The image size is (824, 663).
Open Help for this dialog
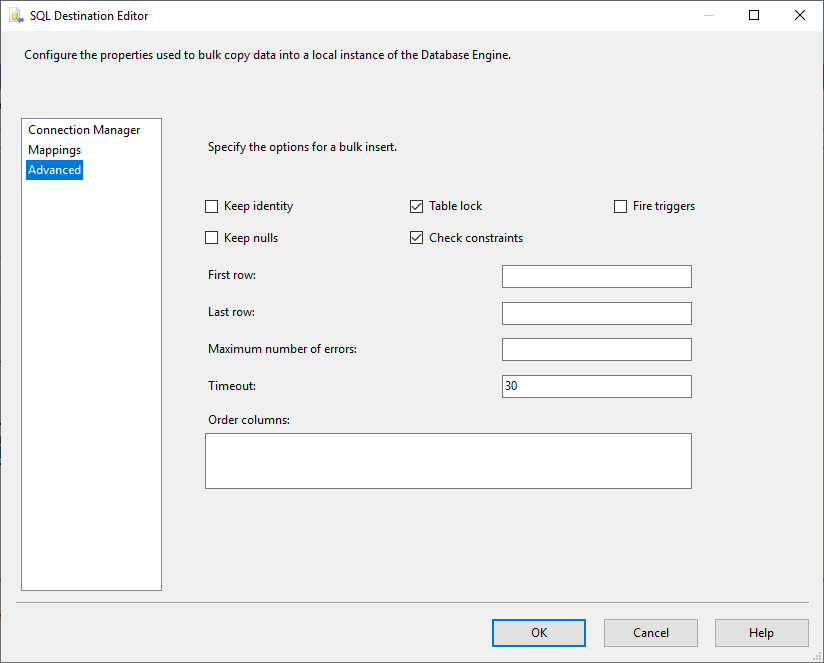[761, 632]
